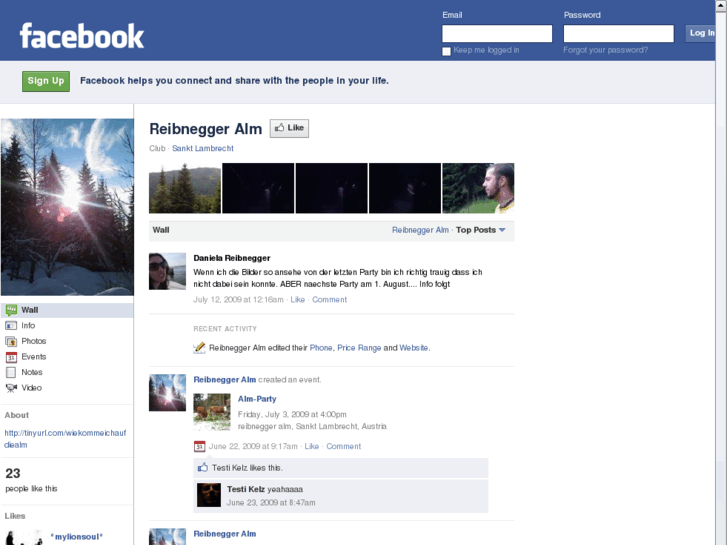
Task: Focus the Password input field
Action: coord(619,33)
